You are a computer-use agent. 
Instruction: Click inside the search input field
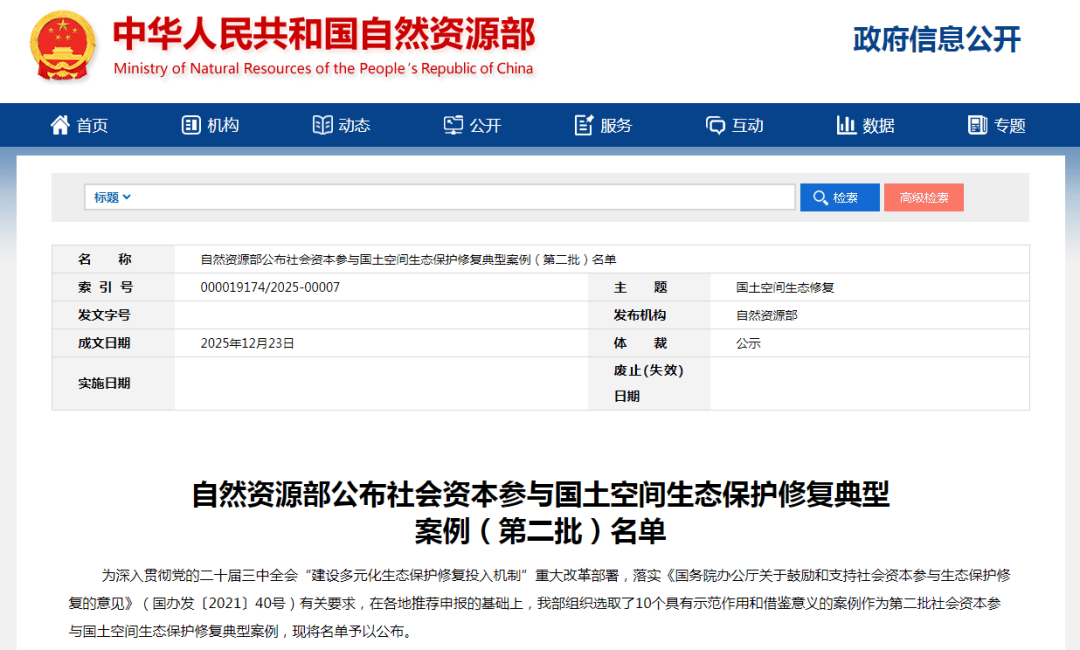coord(450,197)
